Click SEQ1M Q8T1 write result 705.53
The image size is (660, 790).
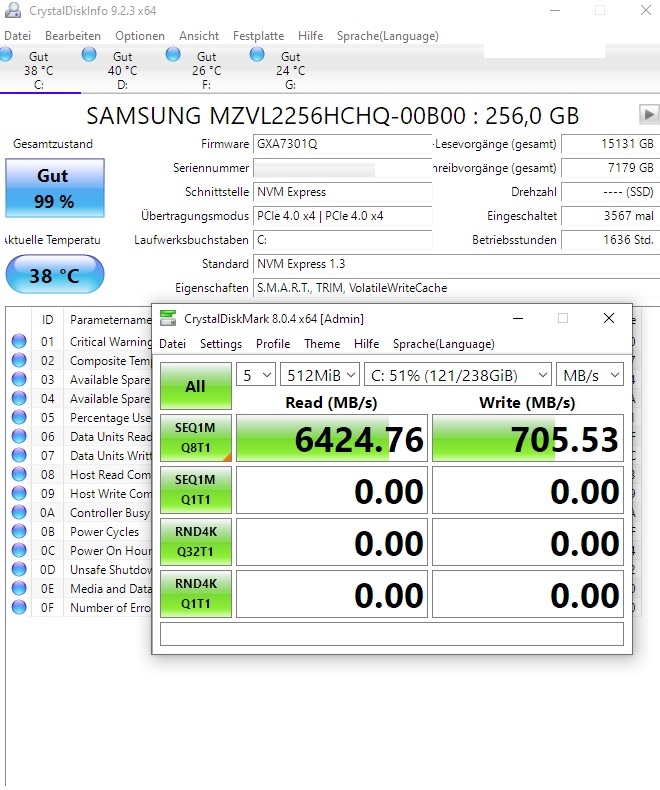point(528,438)
